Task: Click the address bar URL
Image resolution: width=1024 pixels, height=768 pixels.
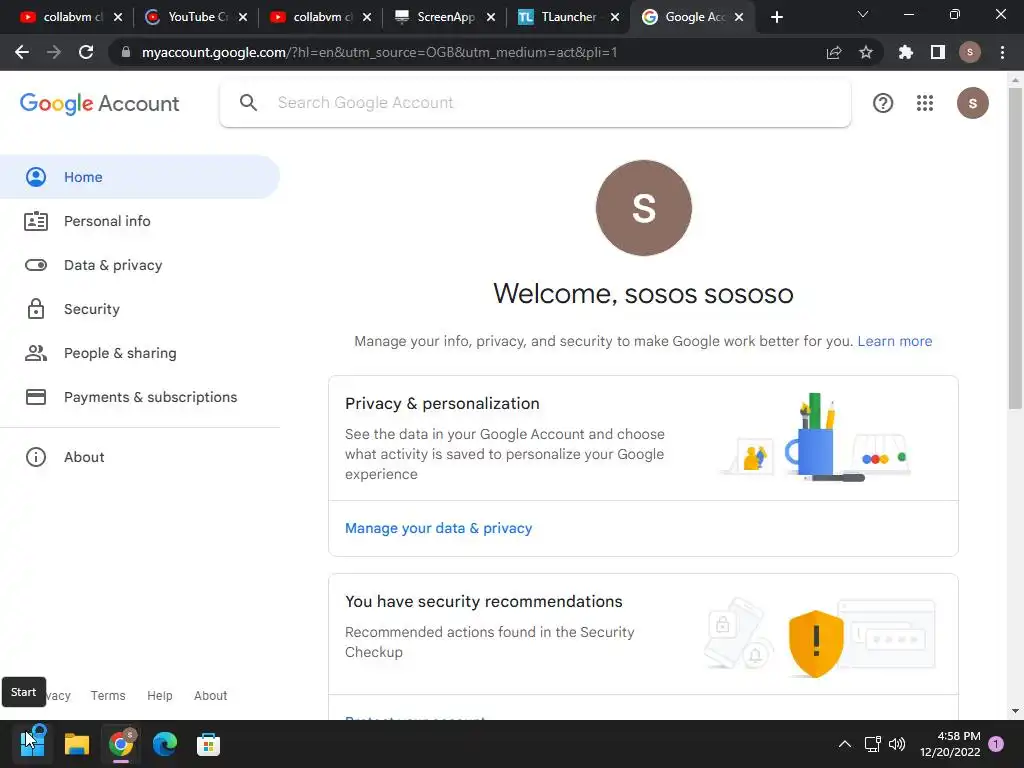Action: click(379, 52)
